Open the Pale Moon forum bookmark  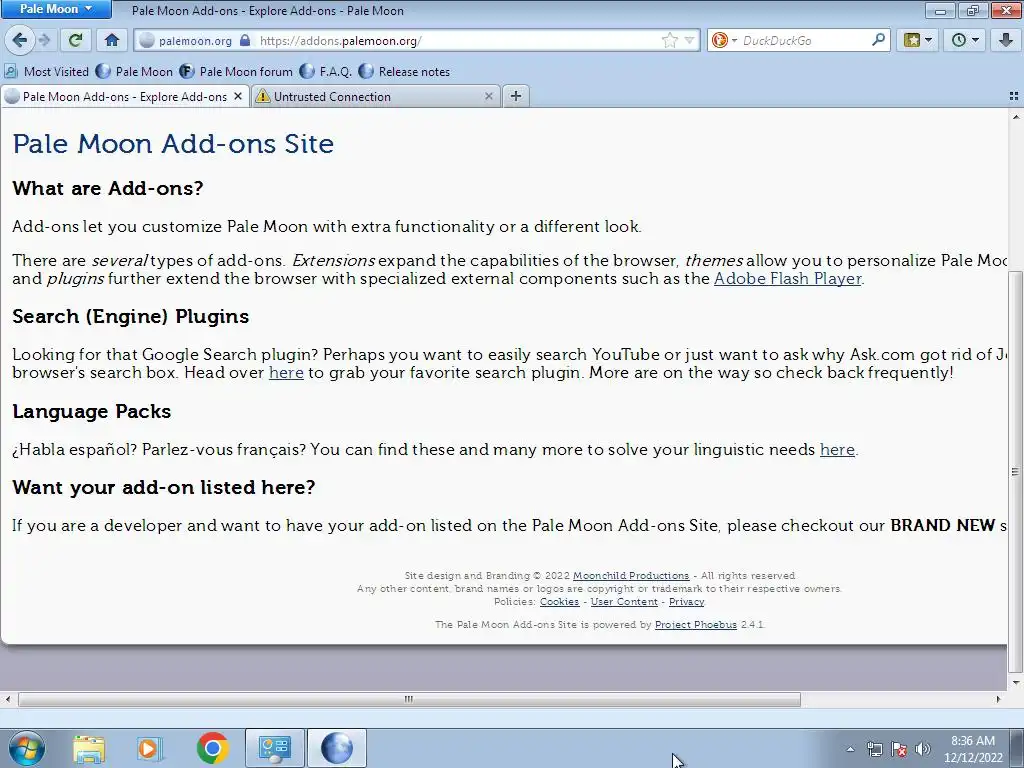236,71
